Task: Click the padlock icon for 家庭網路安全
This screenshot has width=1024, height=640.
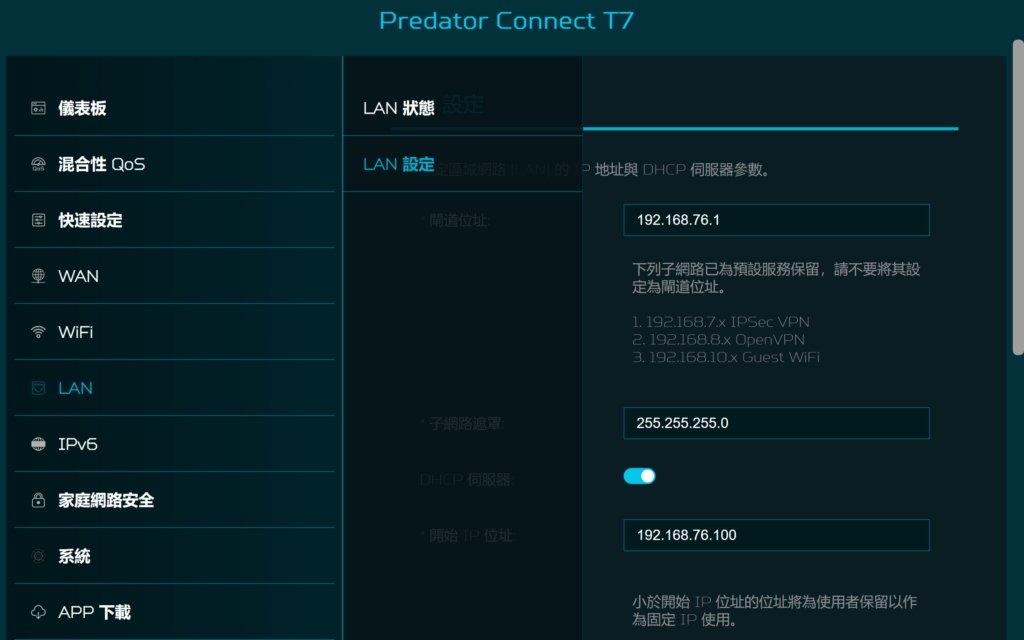Action: pos(39,500)
